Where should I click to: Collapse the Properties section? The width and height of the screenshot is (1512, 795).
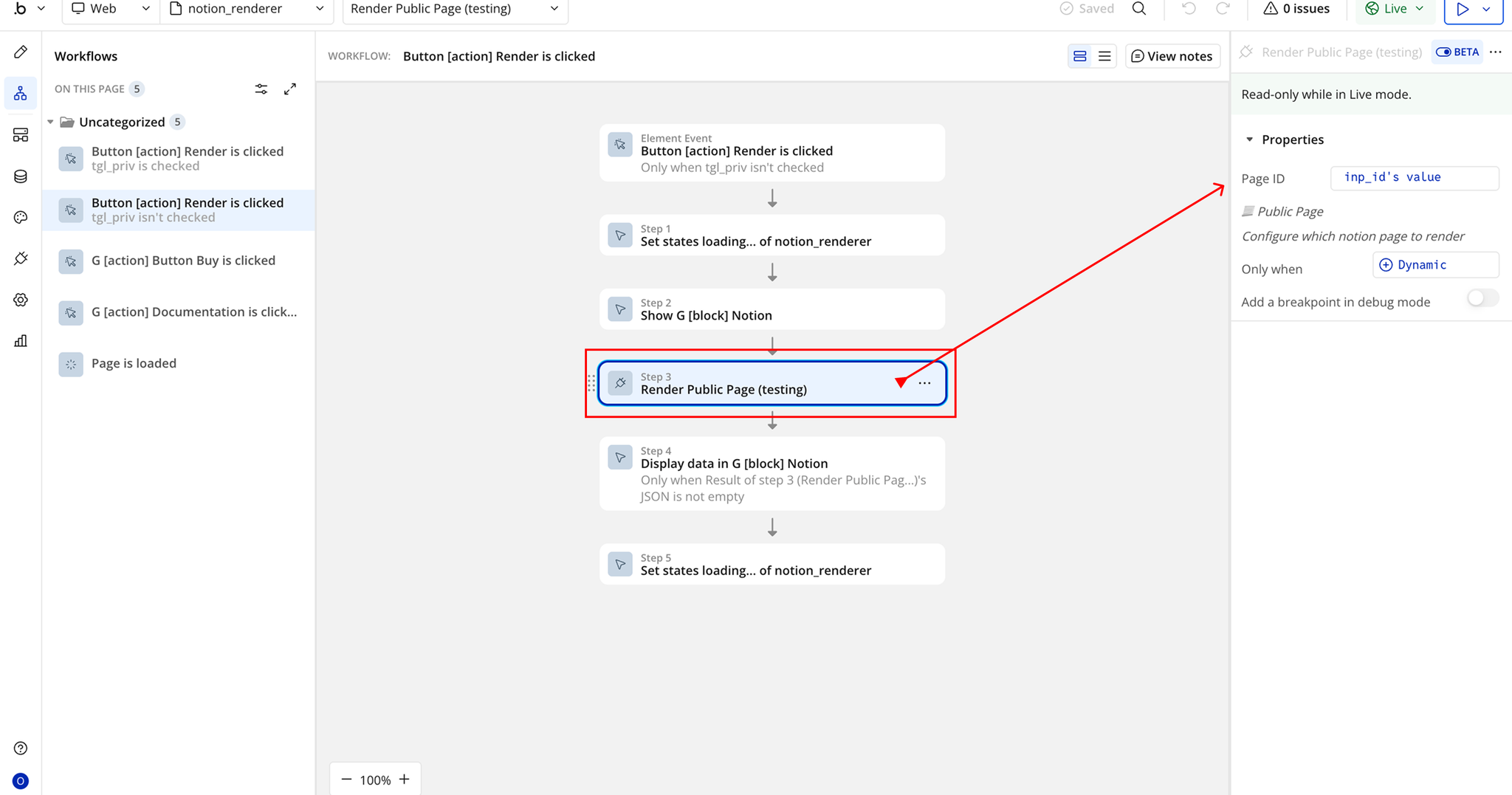[1249, 140]
